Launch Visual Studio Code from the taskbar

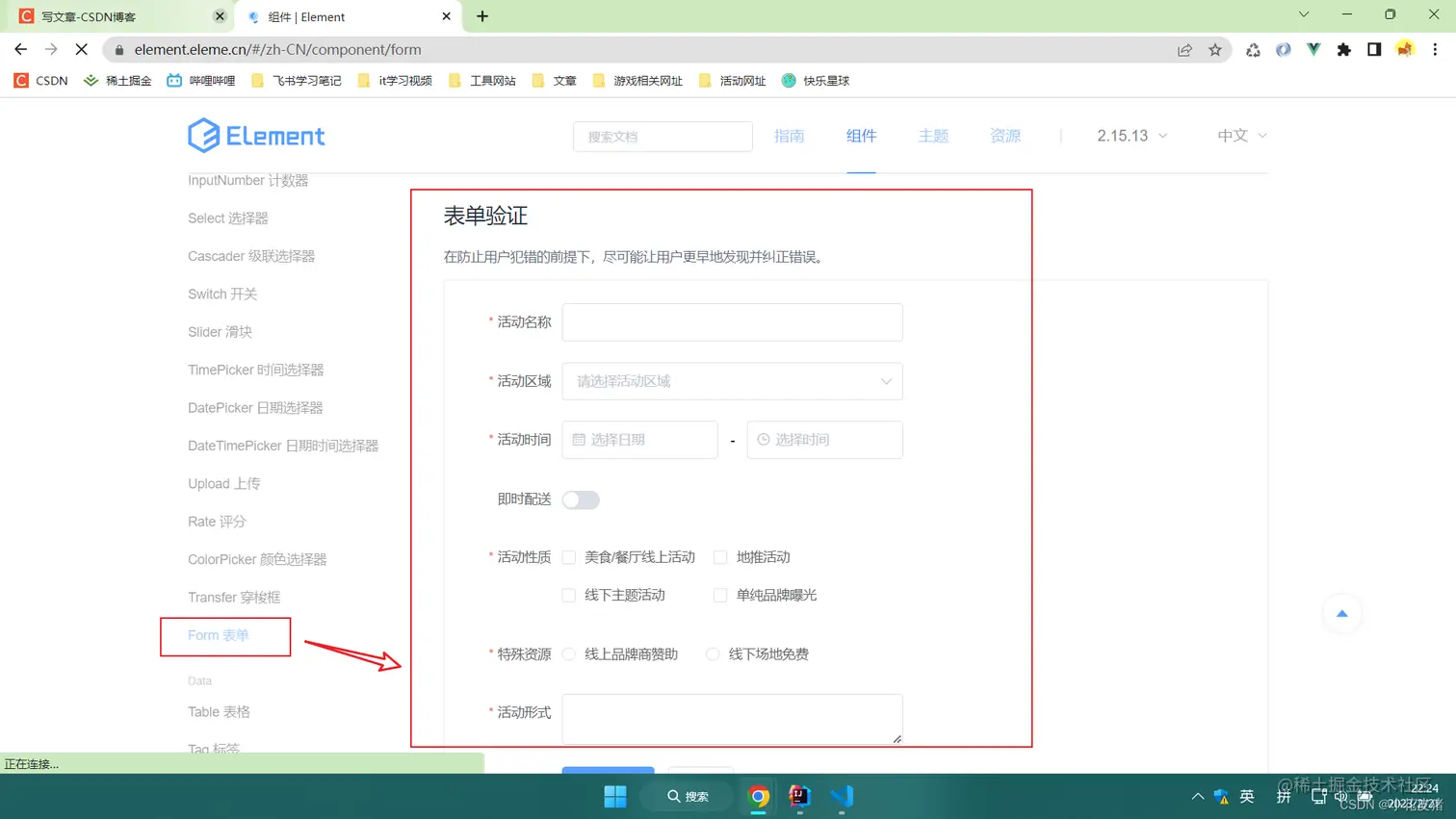click(x=840, y=796)
